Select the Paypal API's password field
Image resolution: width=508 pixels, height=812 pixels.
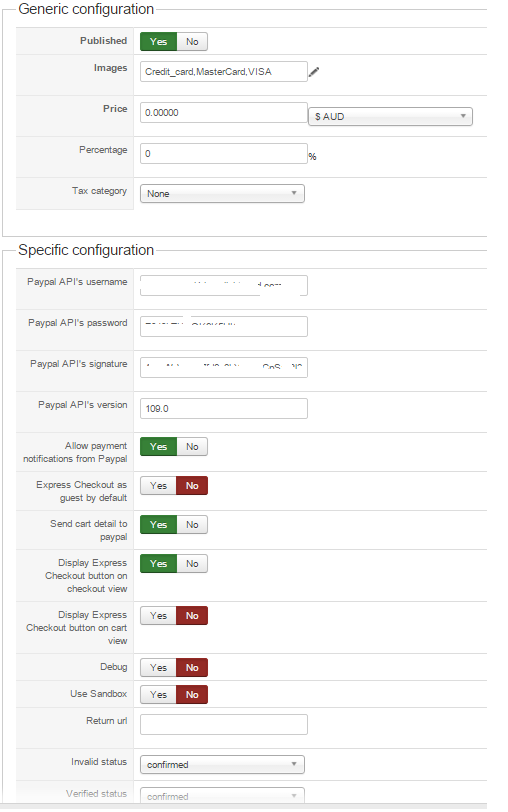click(x=224, y=326)
